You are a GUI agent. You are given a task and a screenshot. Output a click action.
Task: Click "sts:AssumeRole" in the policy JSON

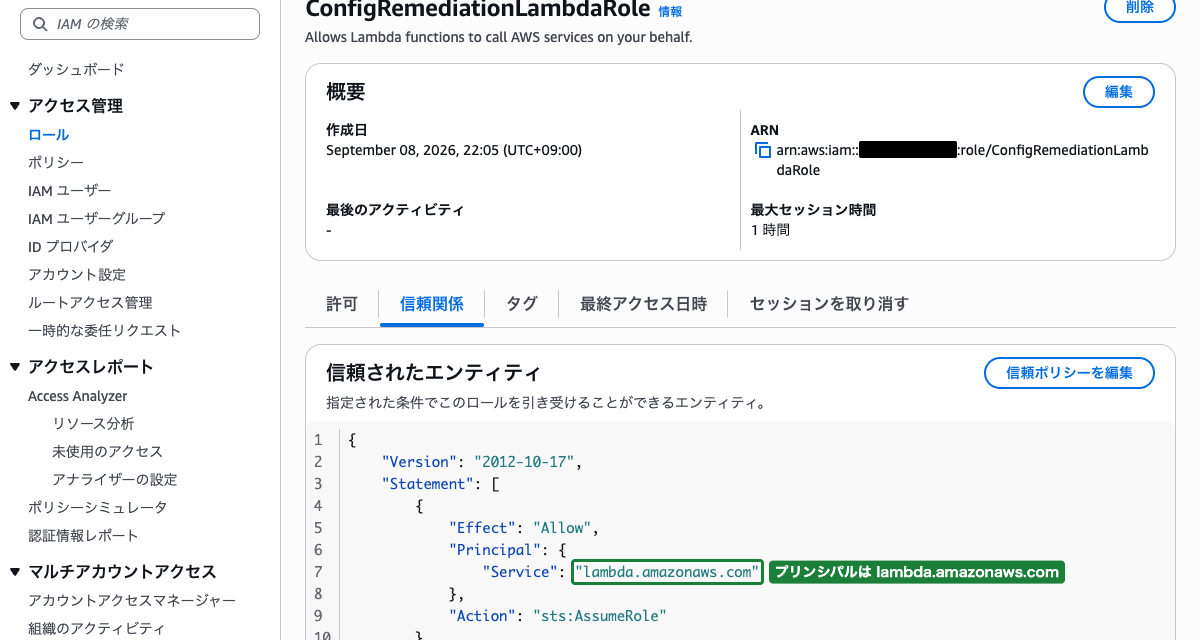tap(600, 616)
